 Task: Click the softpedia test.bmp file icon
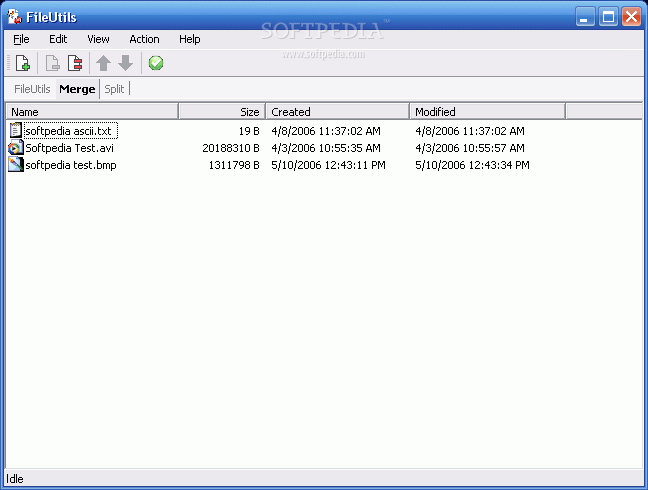click(x=15, y=164)
